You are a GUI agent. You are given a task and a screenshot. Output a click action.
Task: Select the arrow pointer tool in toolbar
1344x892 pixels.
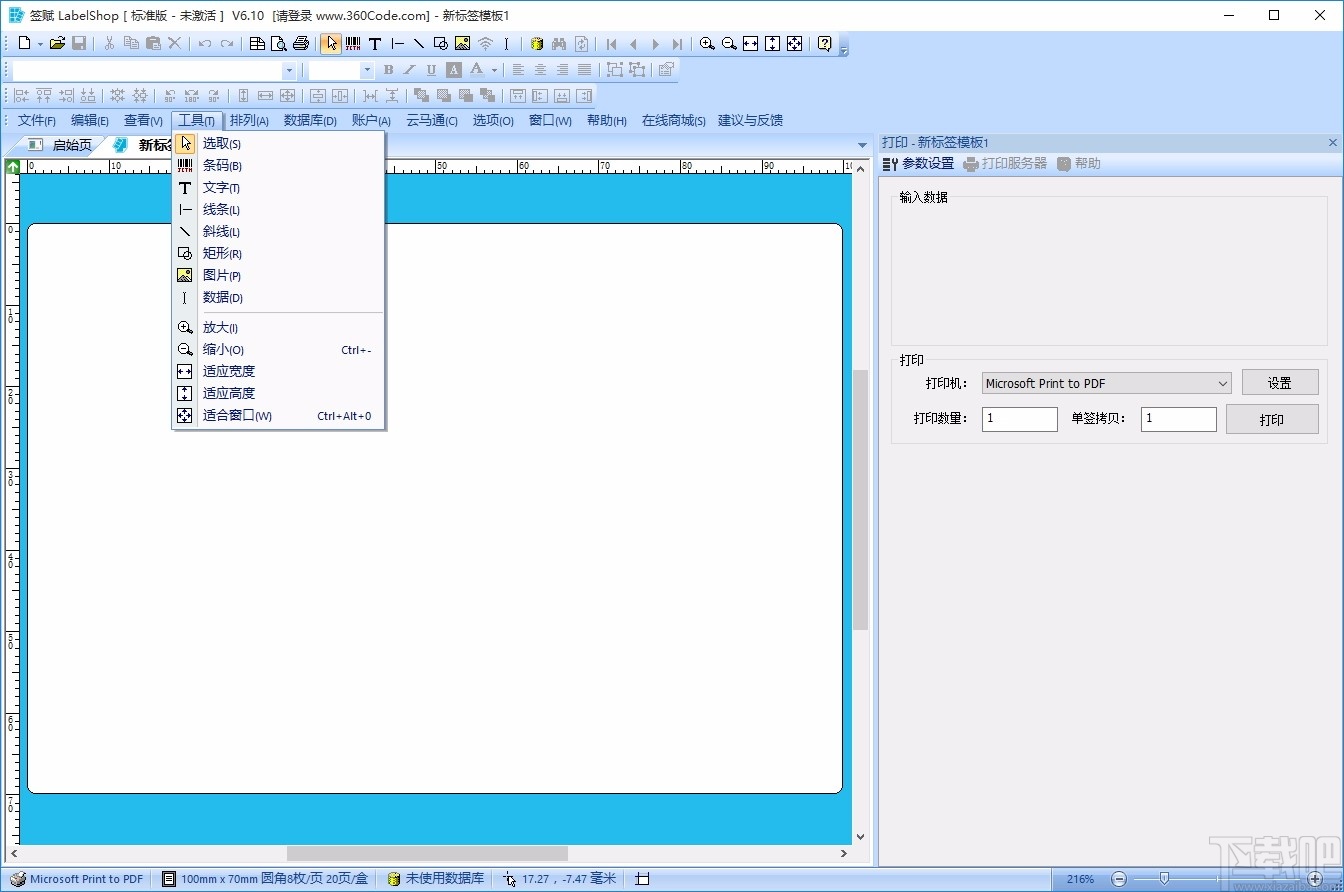click(x=331, y=43)
